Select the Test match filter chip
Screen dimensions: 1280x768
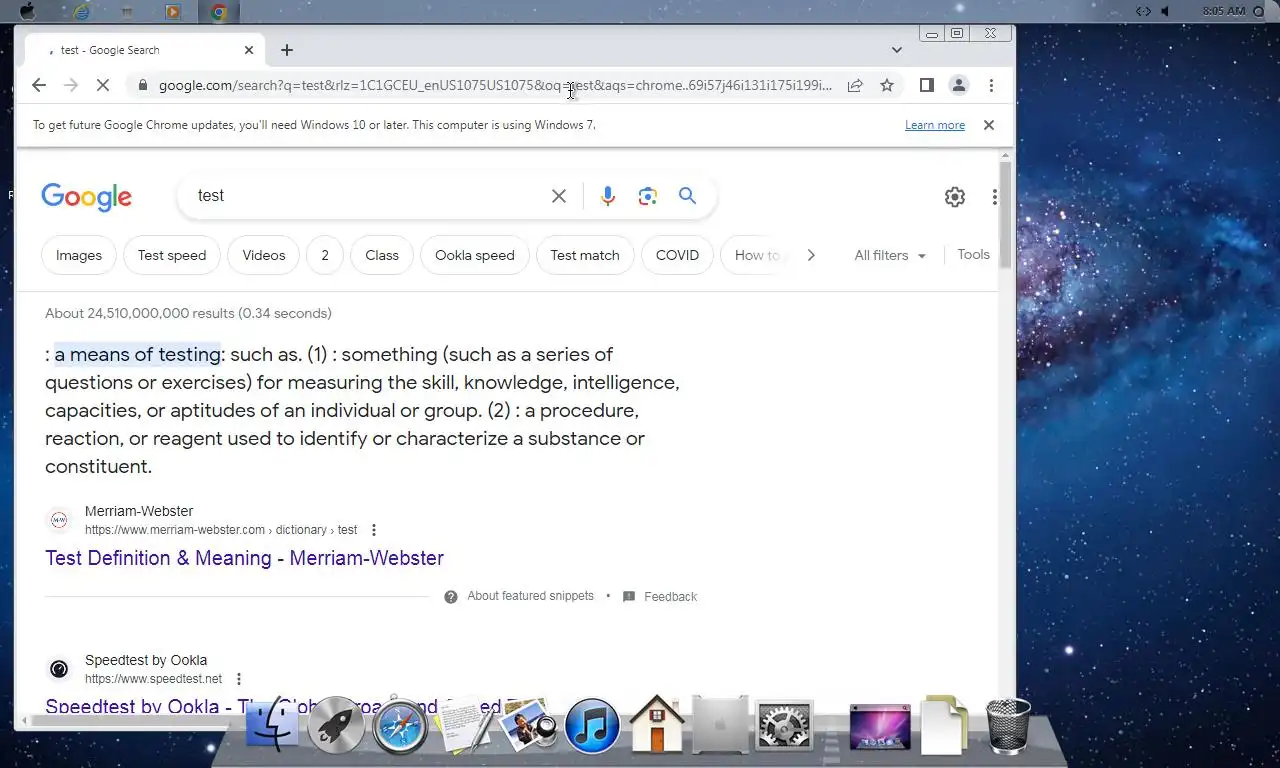tap(585, 255)
